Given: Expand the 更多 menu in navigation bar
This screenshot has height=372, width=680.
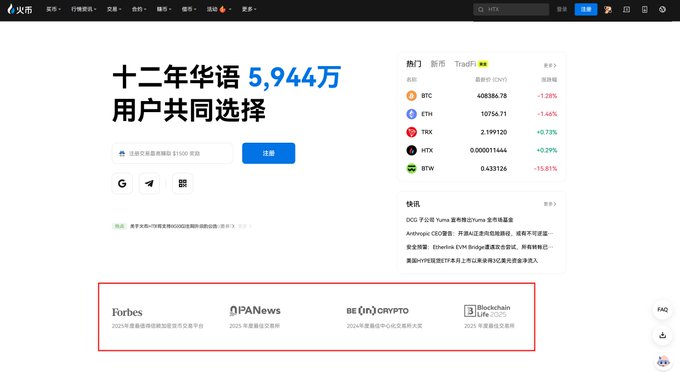Looking at the screenshot, I should (249, 9).
